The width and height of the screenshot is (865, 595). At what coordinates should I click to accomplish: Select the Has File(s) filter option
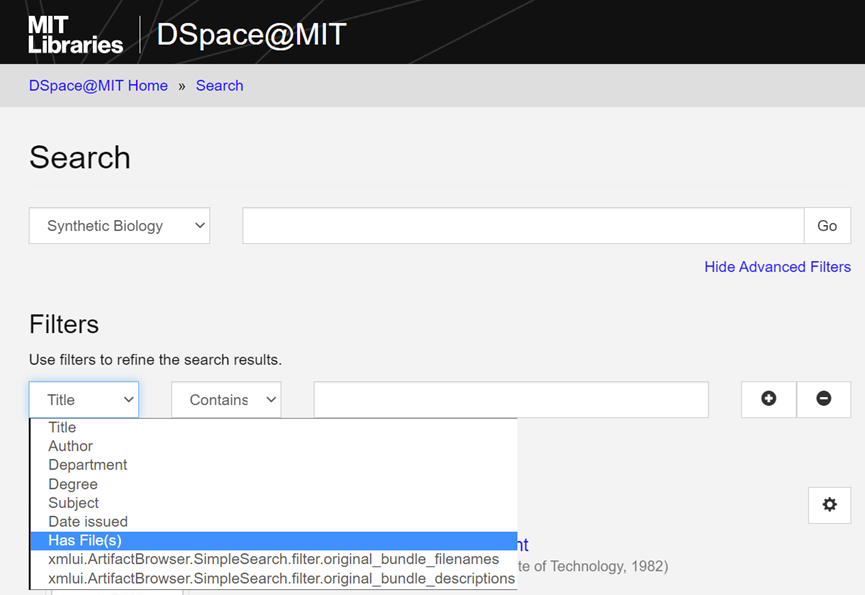tap(274, 540)
